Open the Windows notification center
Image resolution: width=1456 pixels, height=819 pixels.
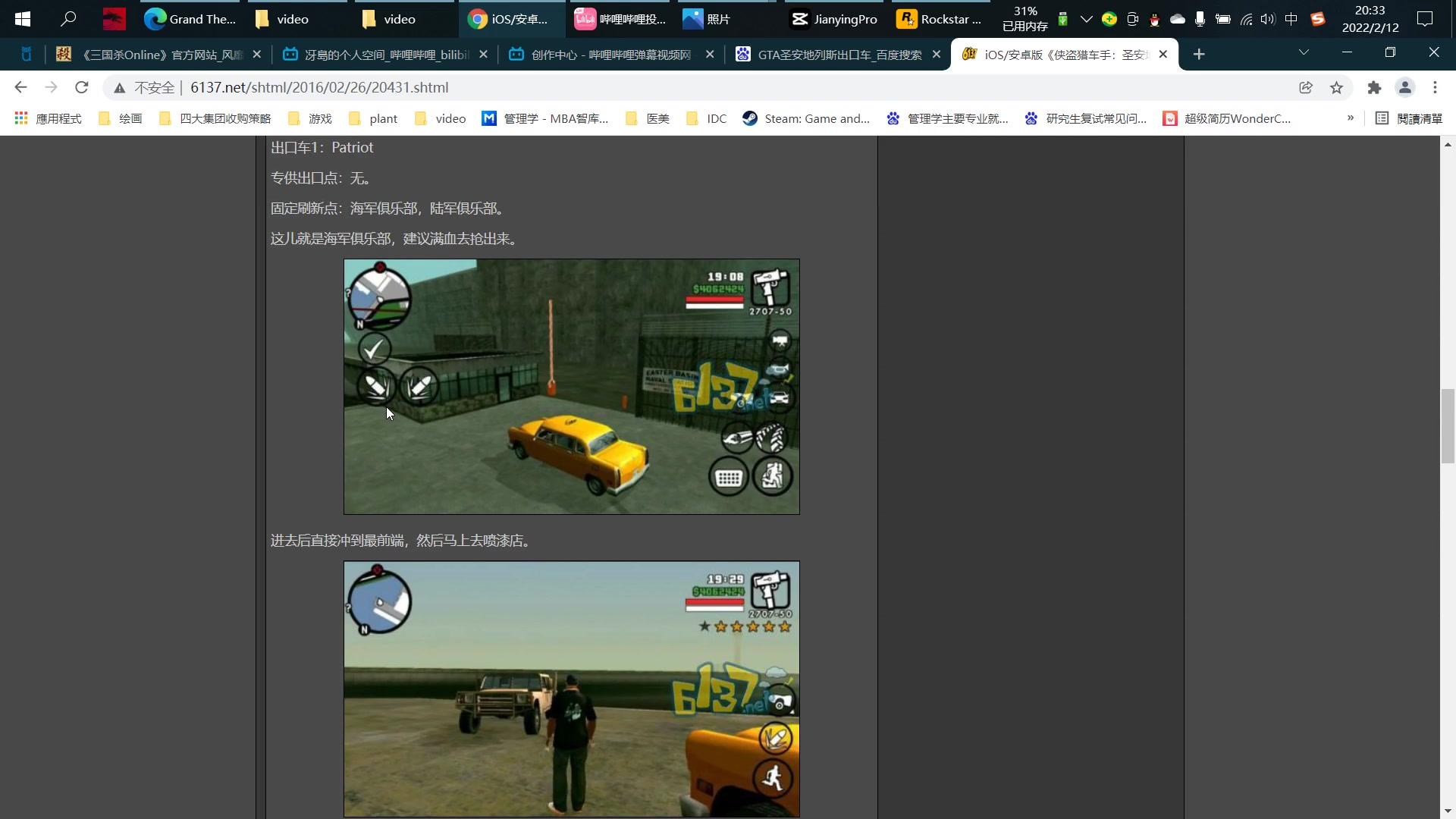coord(1425,19)
